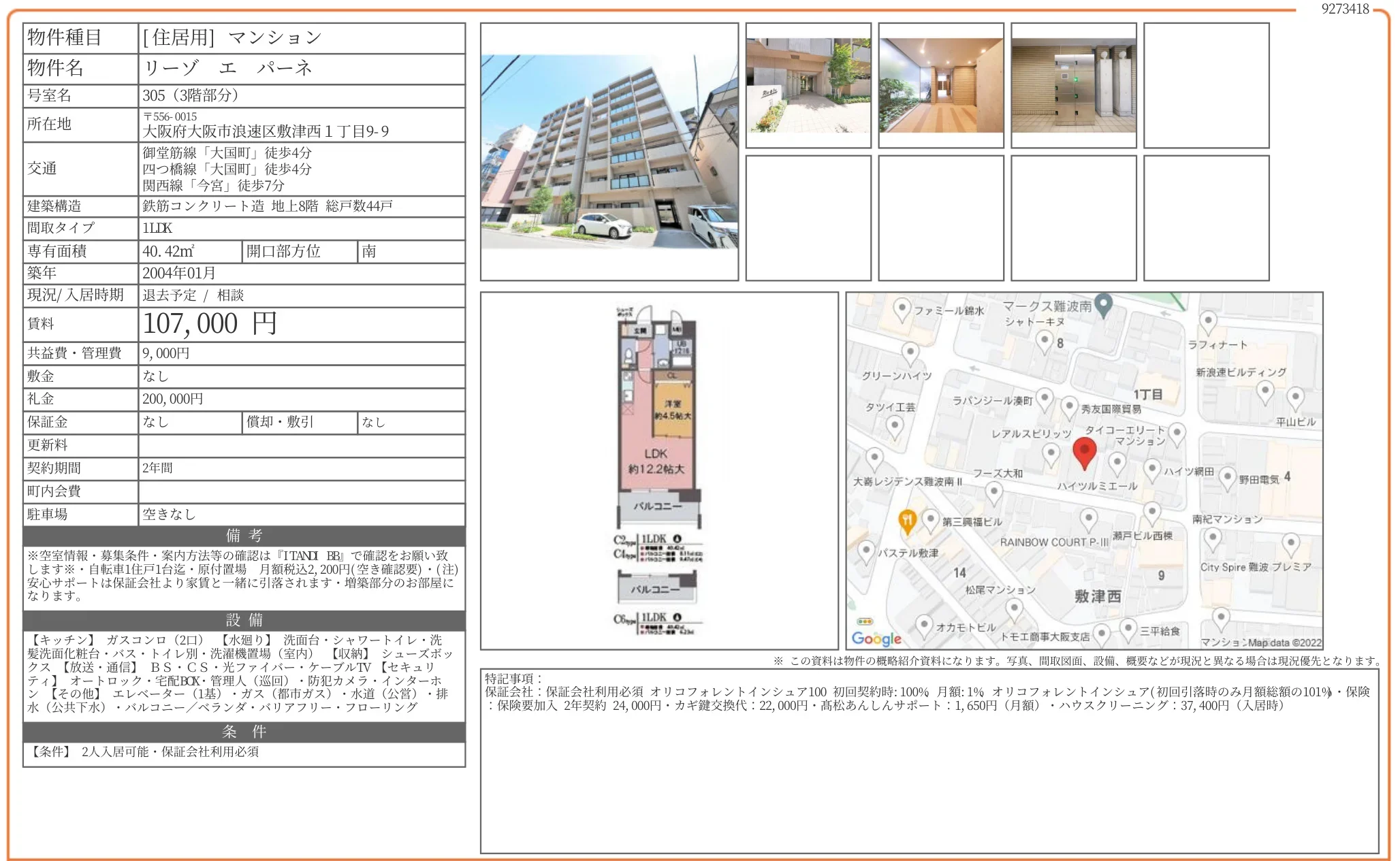Viewport: 1400px width, 861px height.
Task: Open the main building exterior photo
Action: point(609,152)
